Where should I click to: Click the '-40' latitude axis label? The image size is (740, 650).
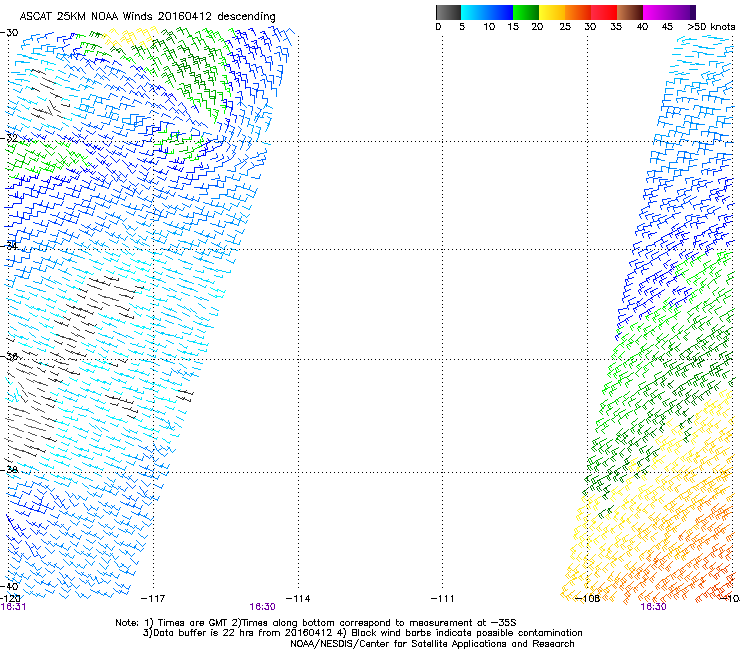click(9, 586)
